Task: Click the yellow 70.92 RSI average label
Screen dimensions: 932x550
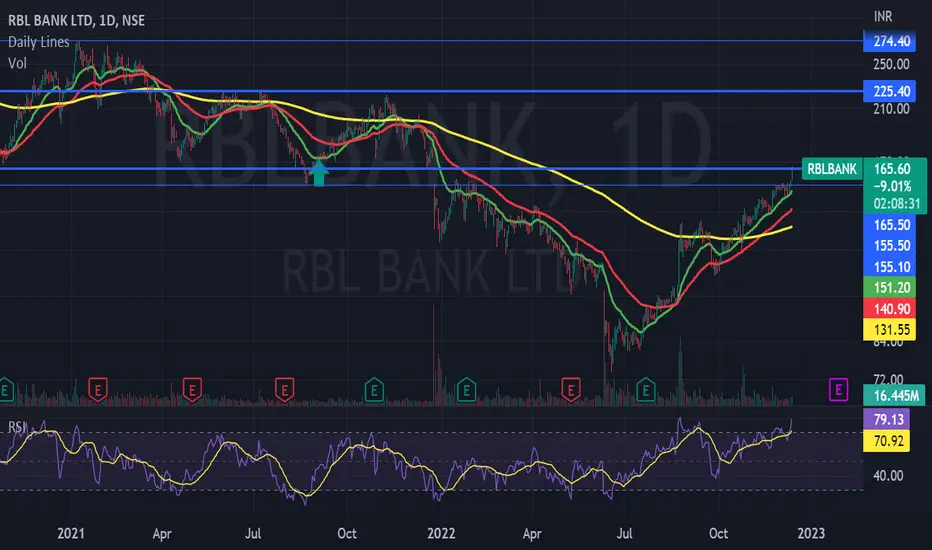Action: click(886, 441)
